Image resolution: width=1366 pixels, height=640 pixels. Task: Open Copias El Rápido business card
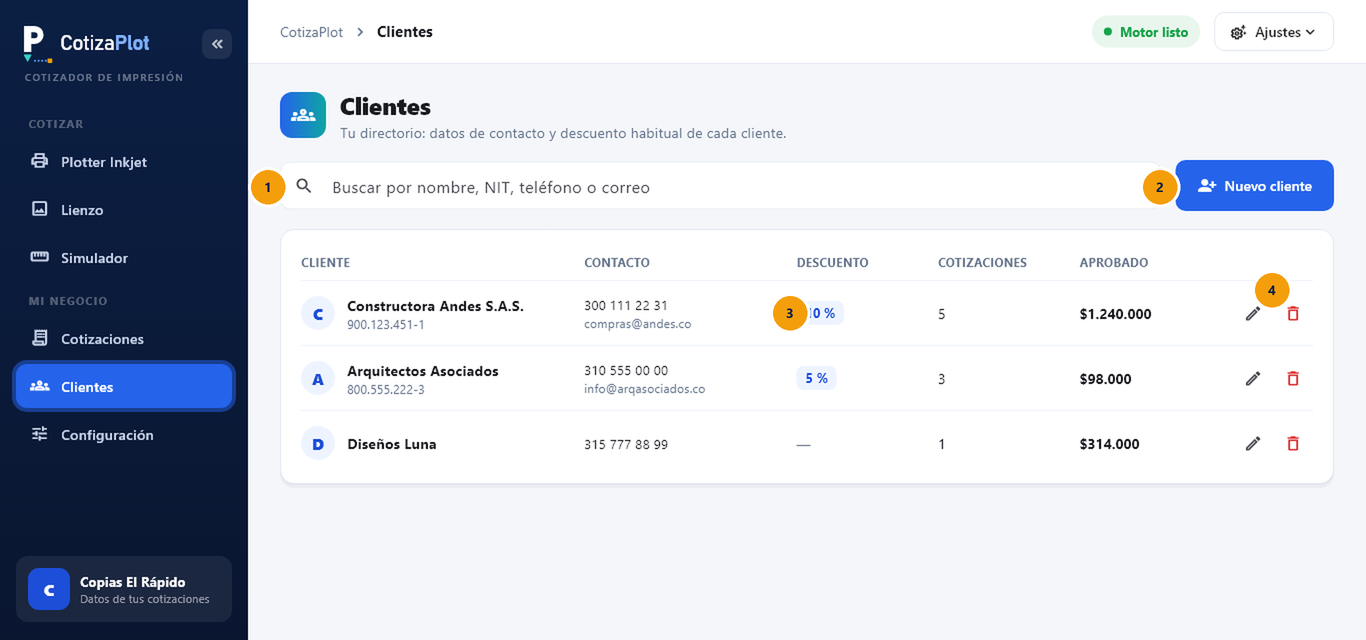pyautogui.click(x=124, y=589)
